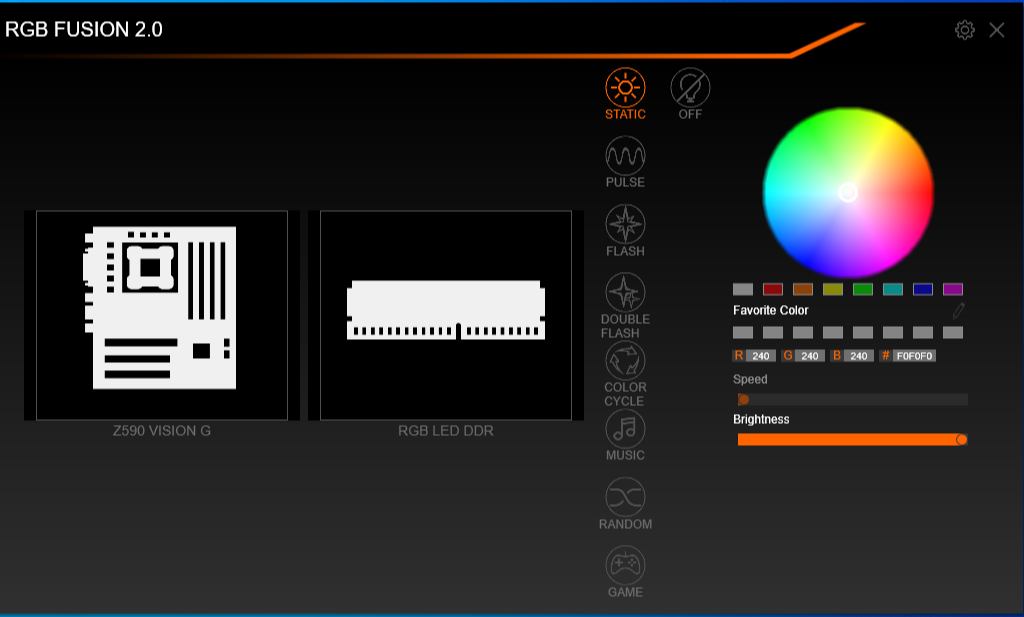Screen dimensions: 1024x617
Task: Pick the gray preset color swatch
Action: (x=743, y=289)
